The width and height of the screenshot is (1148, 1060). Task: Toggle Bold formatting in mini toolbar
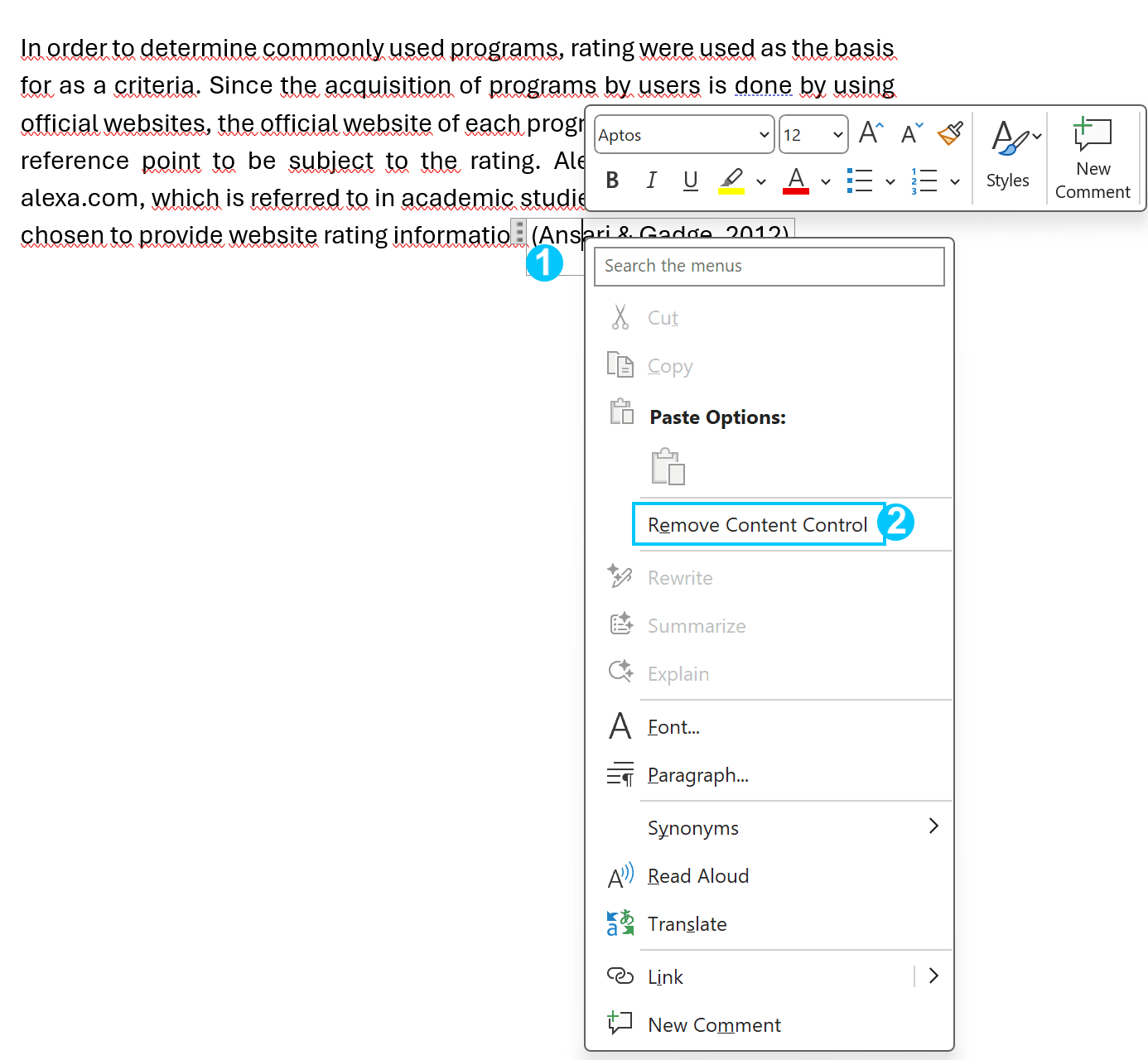(612, 180)
